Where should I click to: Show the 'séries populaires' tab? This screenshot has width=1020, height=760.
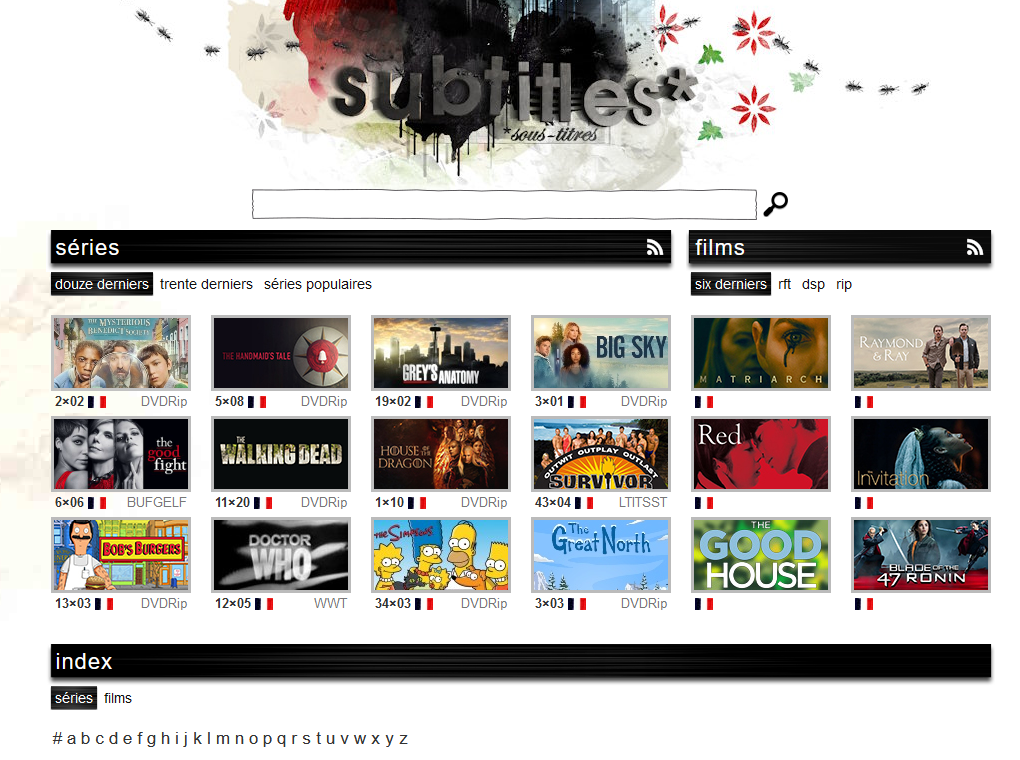pos(317,284)
